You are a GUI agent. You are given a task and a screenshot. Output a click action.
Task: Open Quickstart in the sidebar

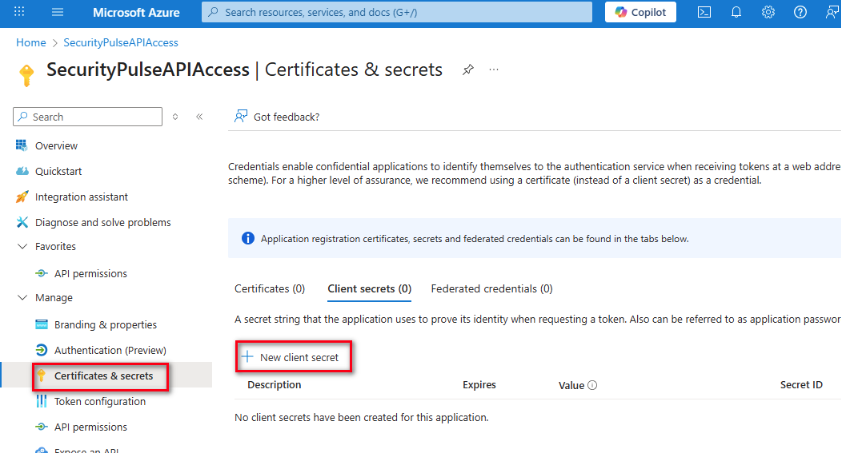(58, 171)
